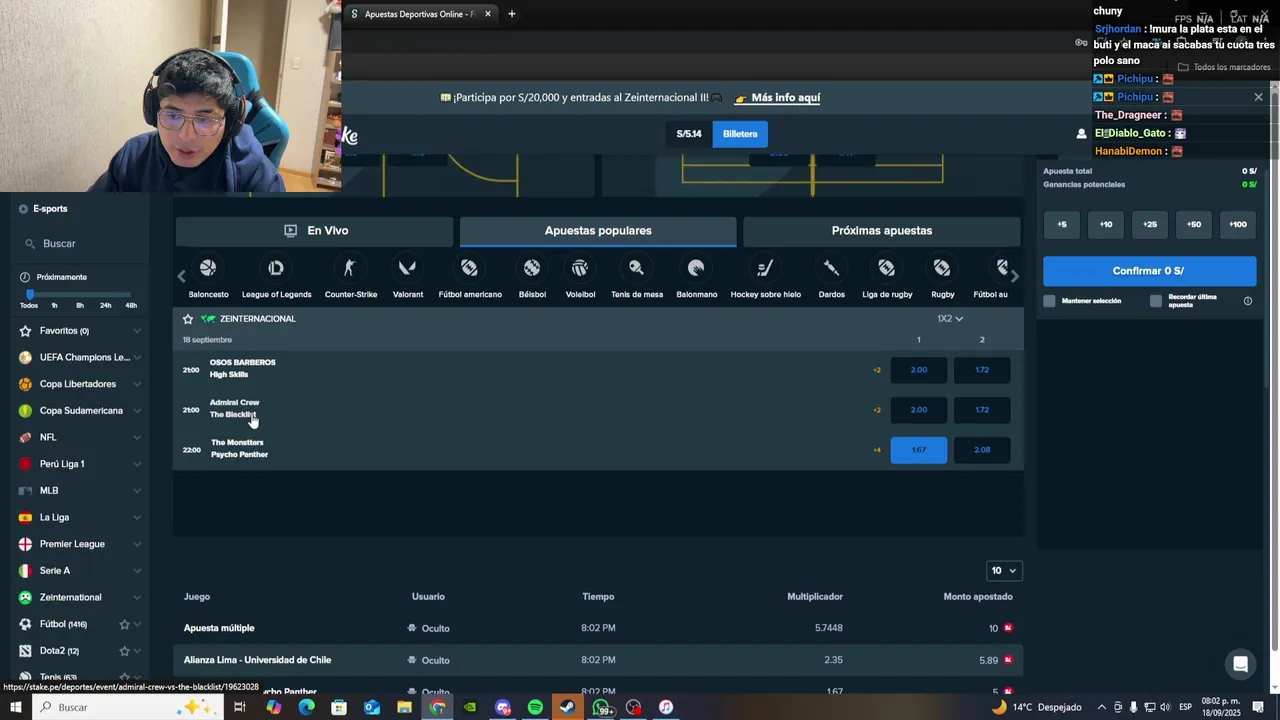Click the Confirmar 0 S/ button
The width and height of the screenshot is (1280, 720).
coord(1149,271)
